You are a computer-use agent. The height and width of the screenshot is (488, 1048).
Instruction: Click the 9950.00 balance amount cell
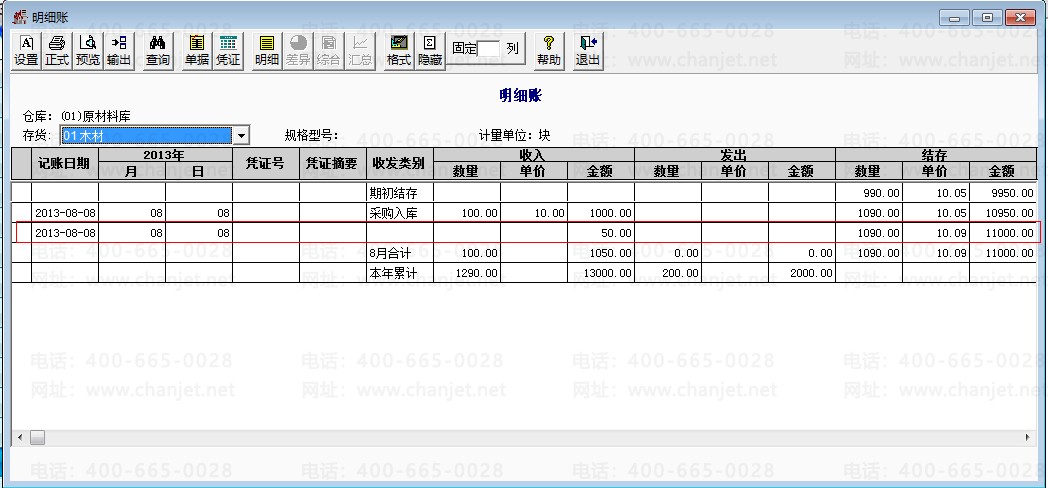coord(1003,193)
